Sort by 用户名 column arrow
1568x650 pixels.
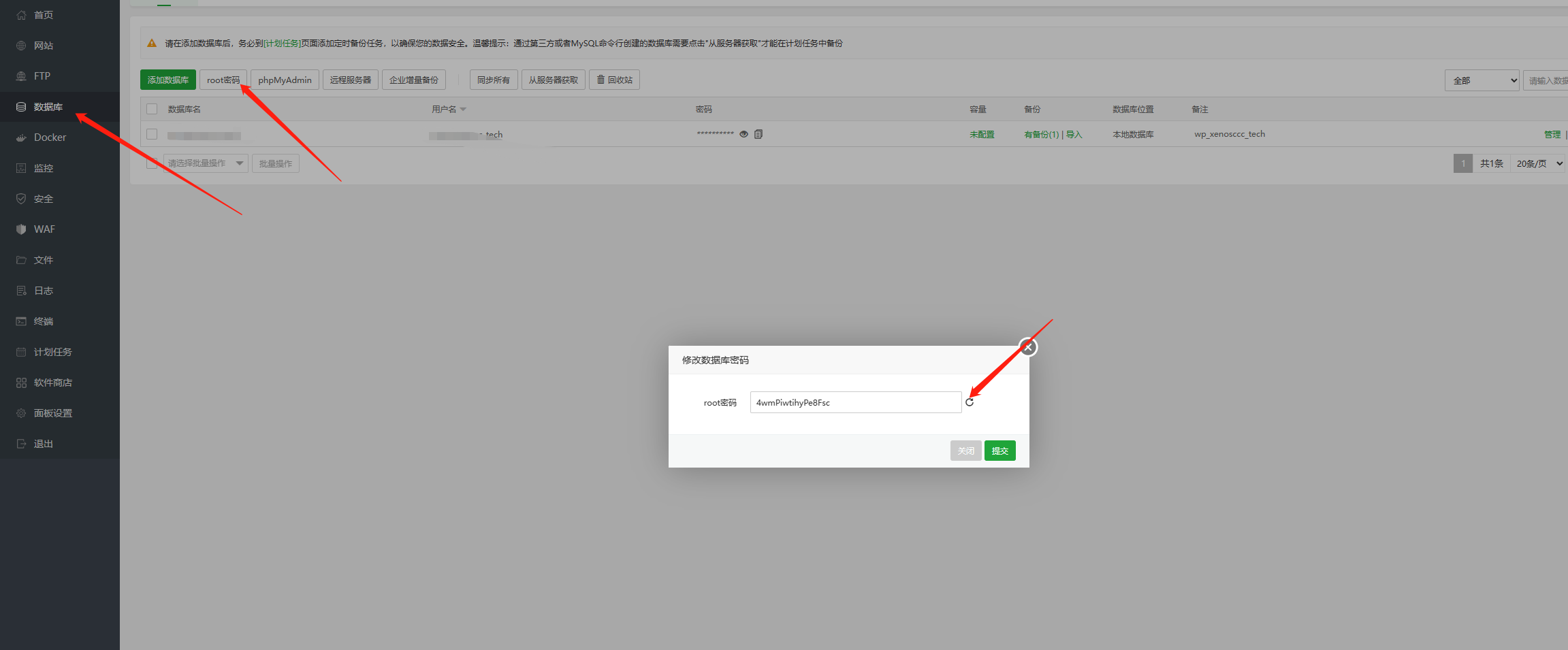tap(463, 109)
